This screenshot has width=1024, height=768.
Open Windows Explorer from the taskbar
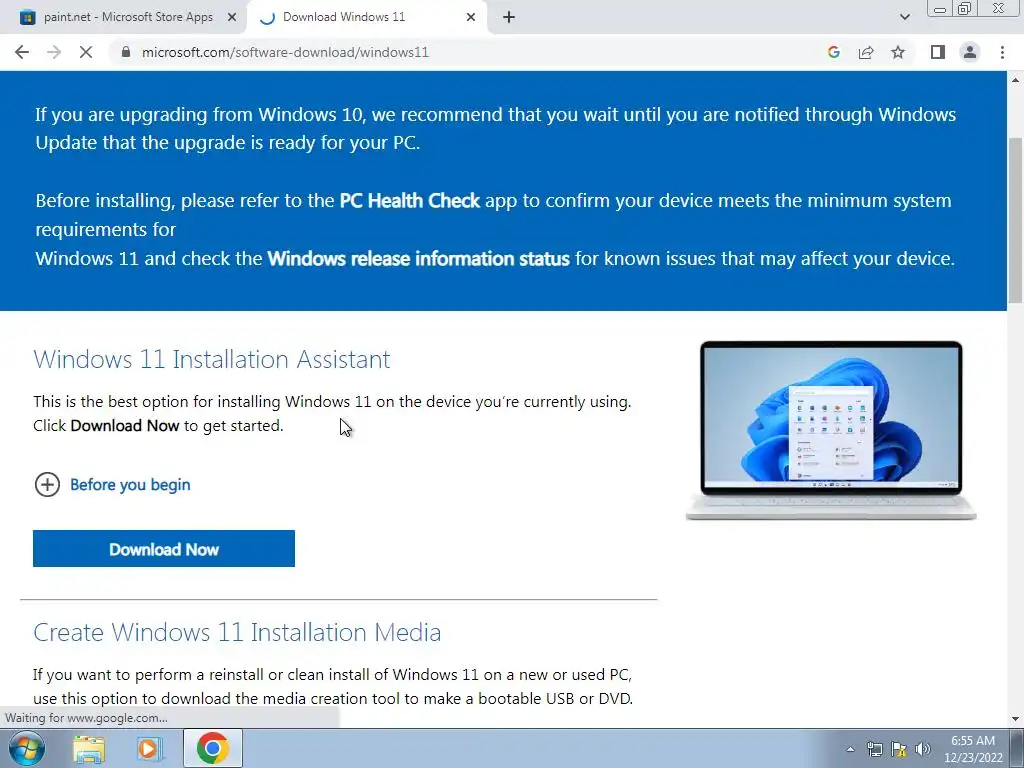89,748
